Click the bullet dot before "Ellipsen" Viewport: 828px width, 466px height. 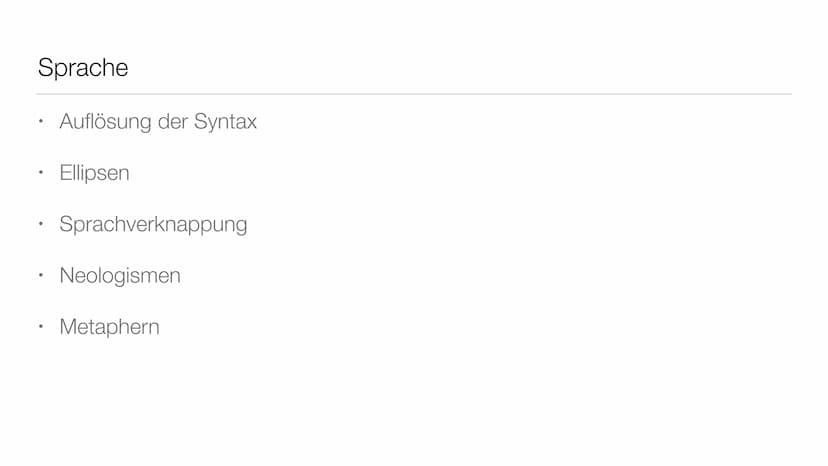click(x=41, y=173)
